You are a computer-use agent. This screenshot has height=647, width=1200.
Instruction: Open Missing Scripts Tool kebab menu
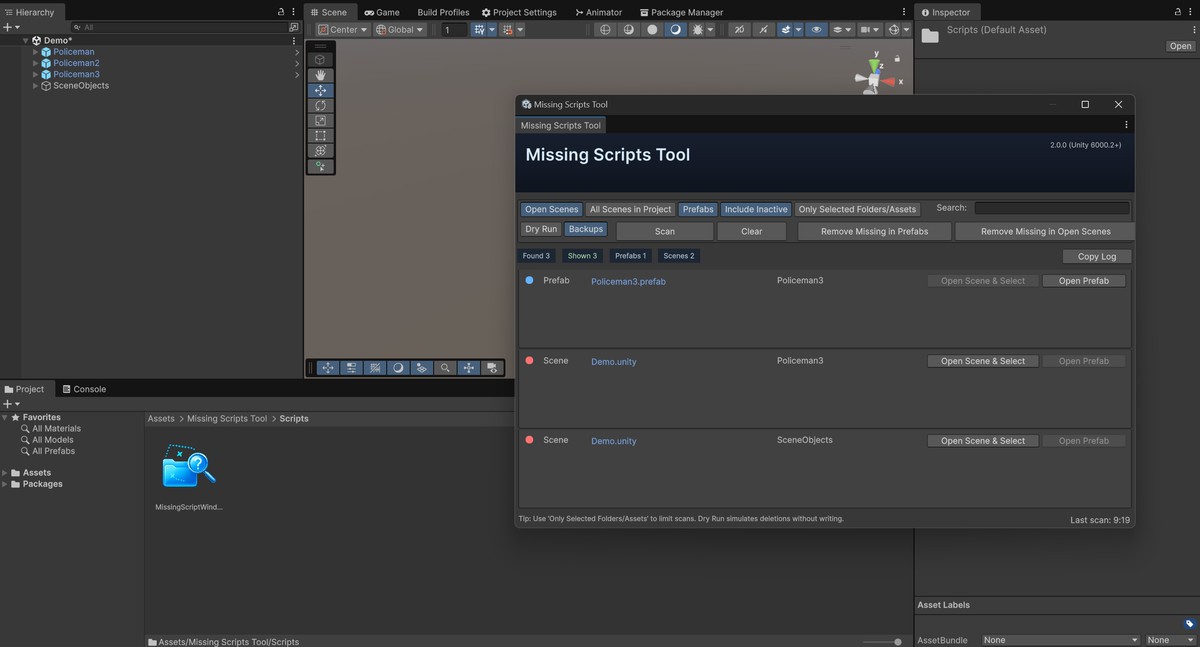1126,125
